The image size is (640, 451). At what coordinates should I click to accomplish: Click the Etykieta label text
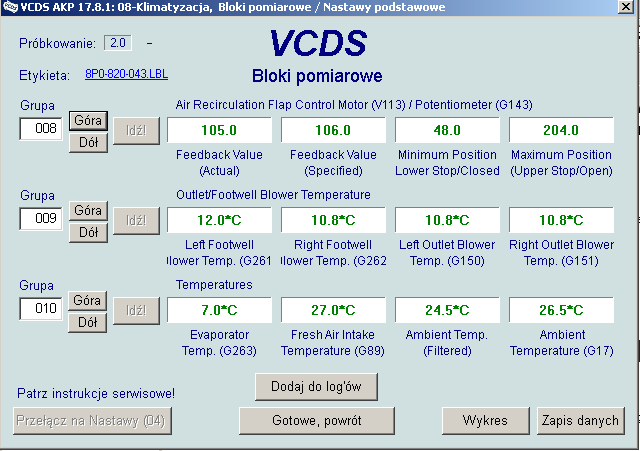(44, 76)
